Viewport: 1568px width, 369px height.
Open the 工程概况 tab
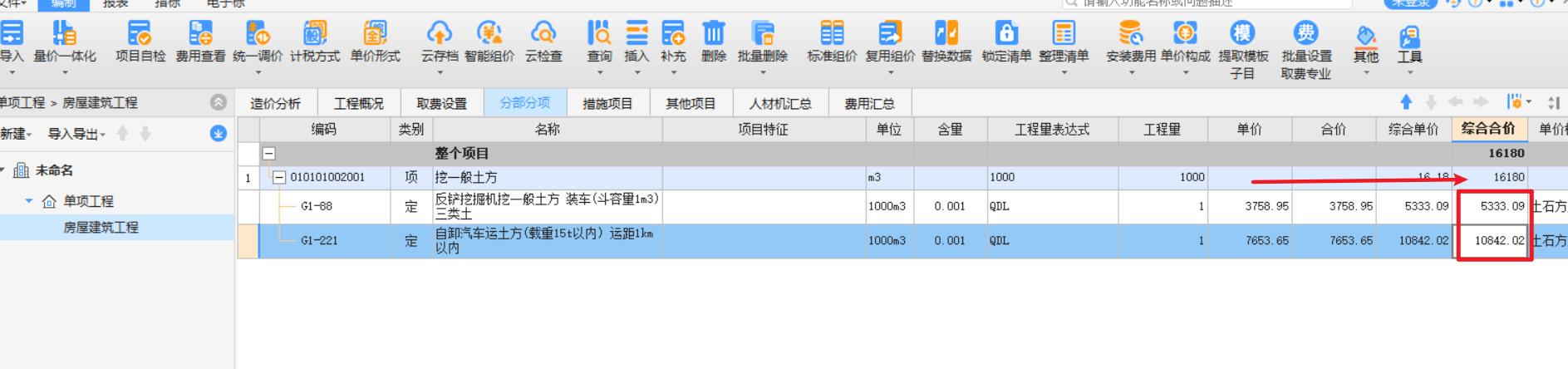[x=359, y=103]
